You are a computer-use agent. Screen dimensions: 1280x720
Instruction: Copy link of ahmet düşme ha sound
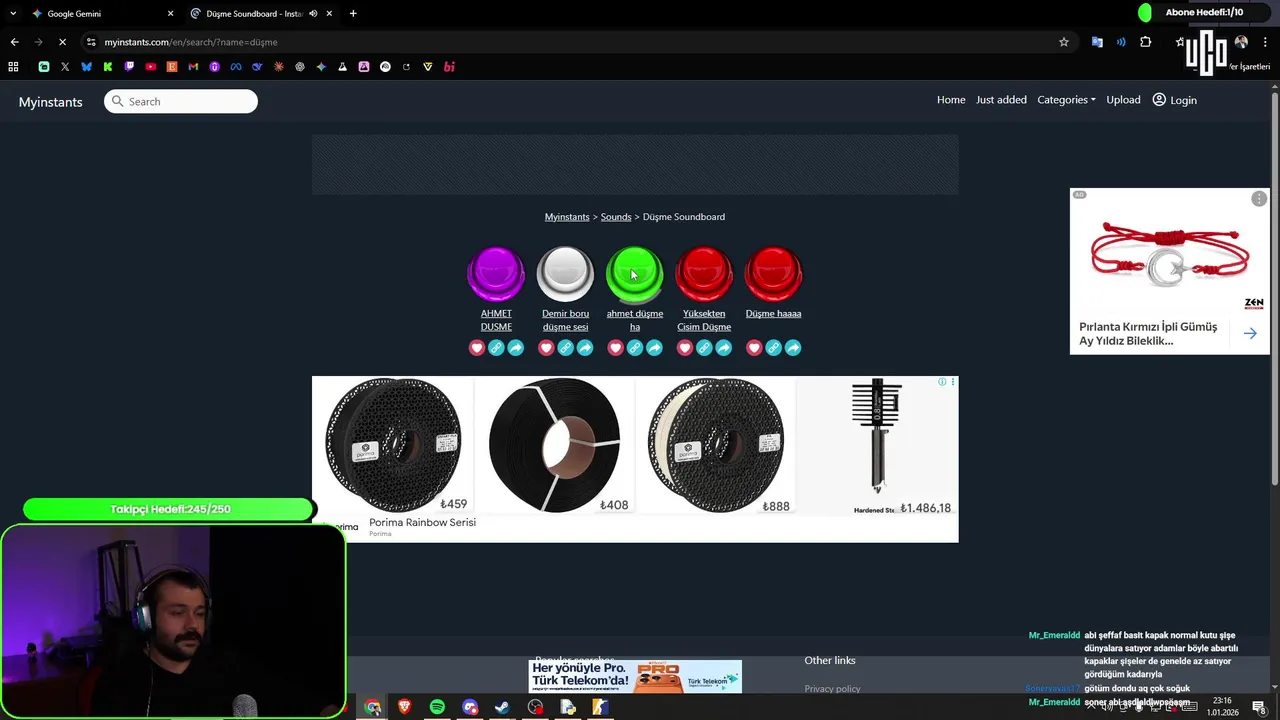coord(635,348)
